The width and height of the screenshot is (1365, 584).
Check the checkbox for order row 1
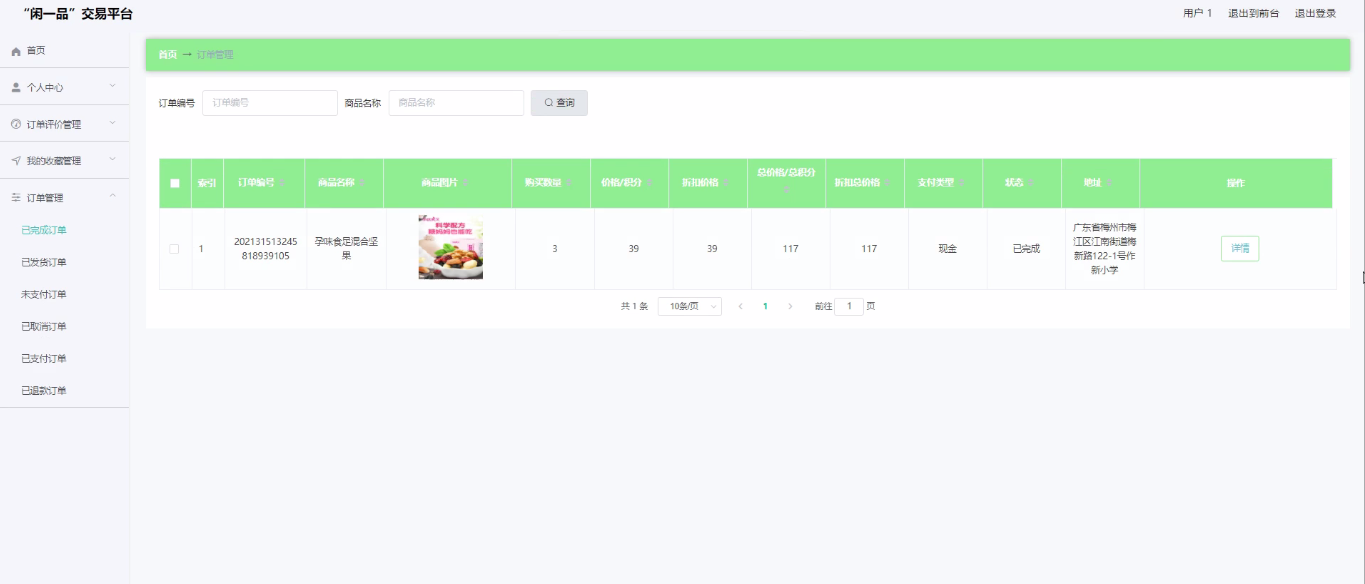174,249
